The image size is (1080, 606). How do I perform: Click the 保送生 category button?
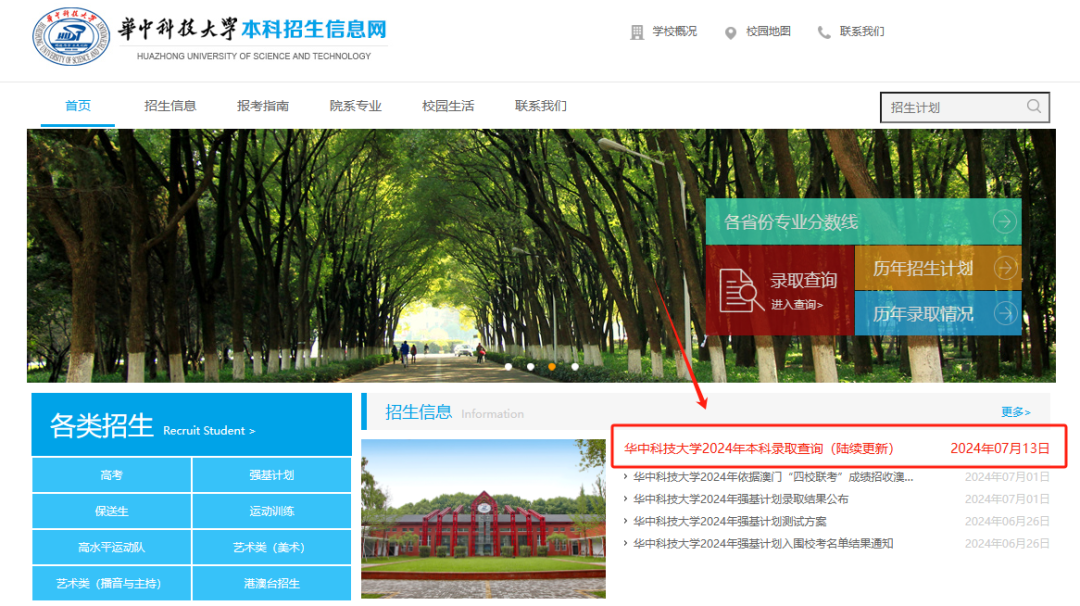[x=112, y=512]
